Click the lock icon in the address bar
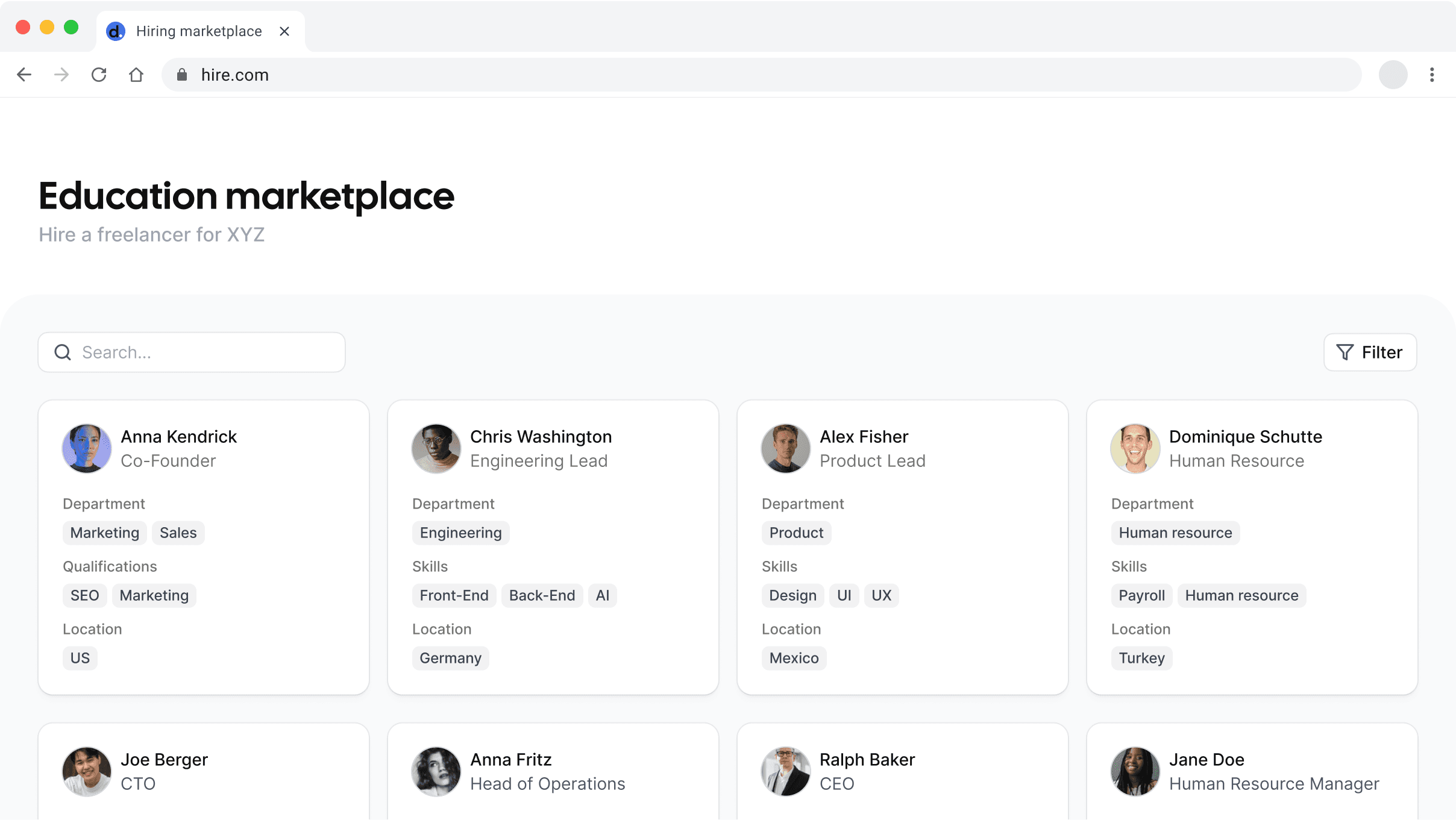The width and height of the screenshot is (1456, 820). [182, 75]
